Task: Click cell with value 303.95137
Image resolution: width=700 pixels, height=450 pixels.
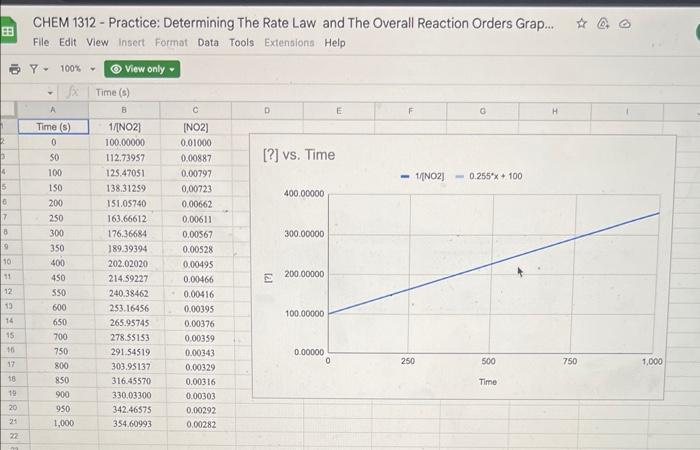Action: tap(131, 367)
